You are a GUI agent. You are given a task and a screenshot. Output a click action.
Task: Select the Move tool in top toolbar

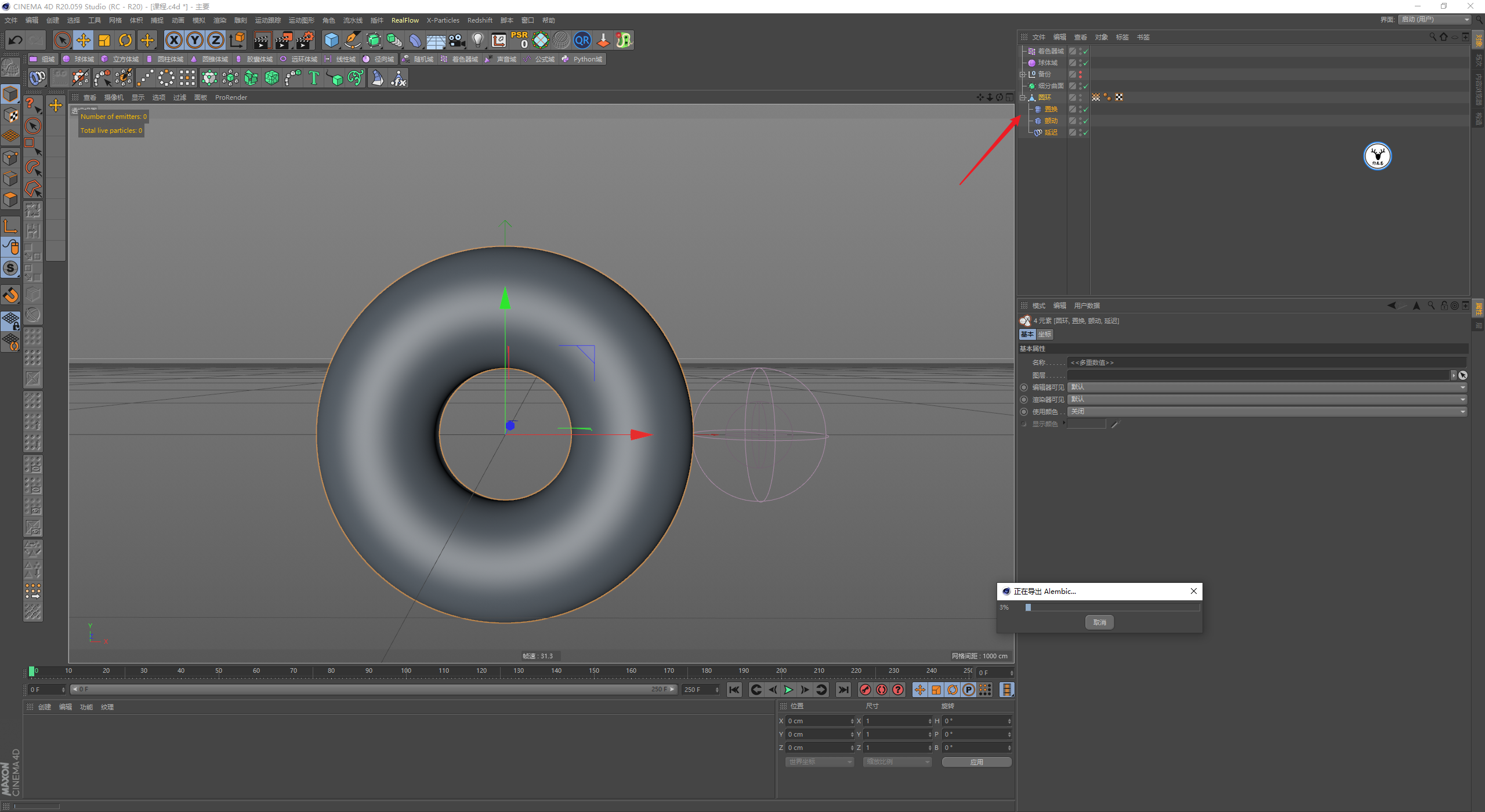coord(84,40)
